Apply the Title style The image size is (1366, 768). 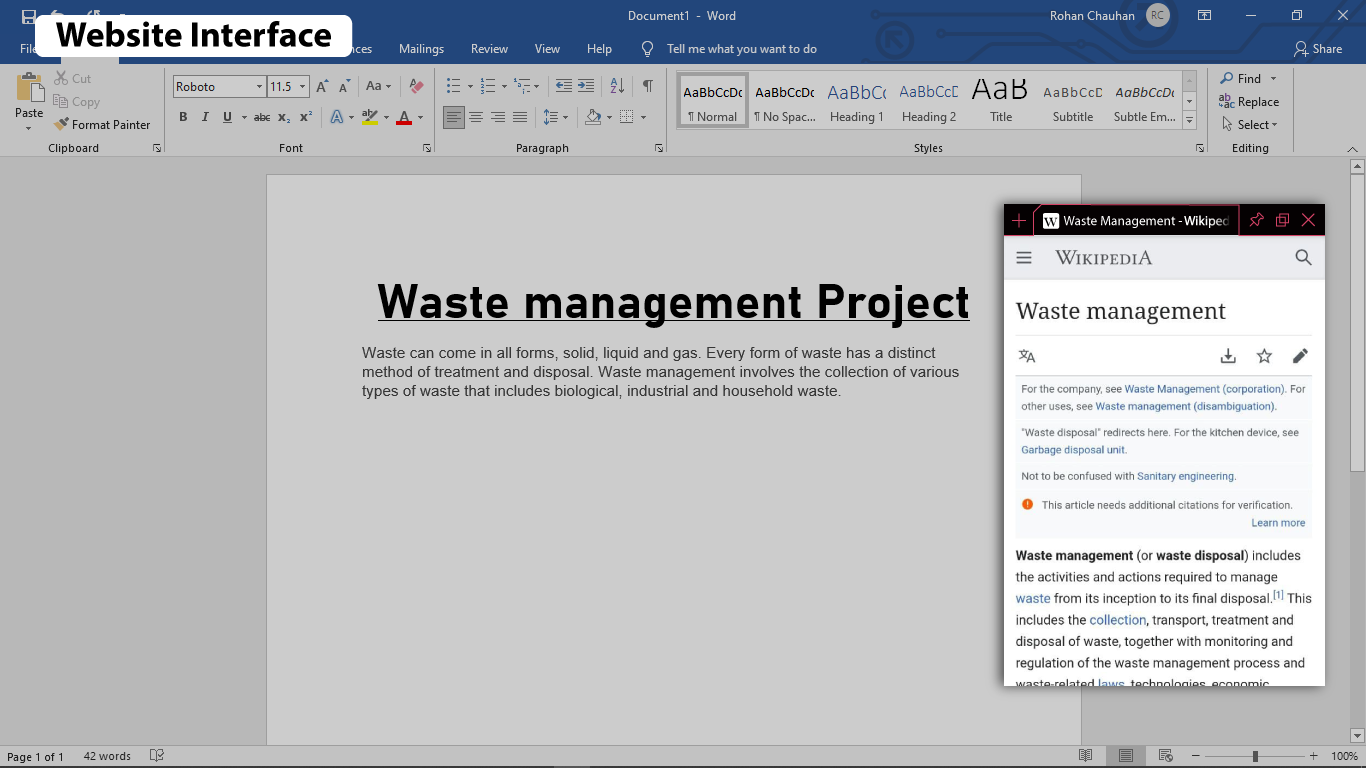pos(1000,101)
